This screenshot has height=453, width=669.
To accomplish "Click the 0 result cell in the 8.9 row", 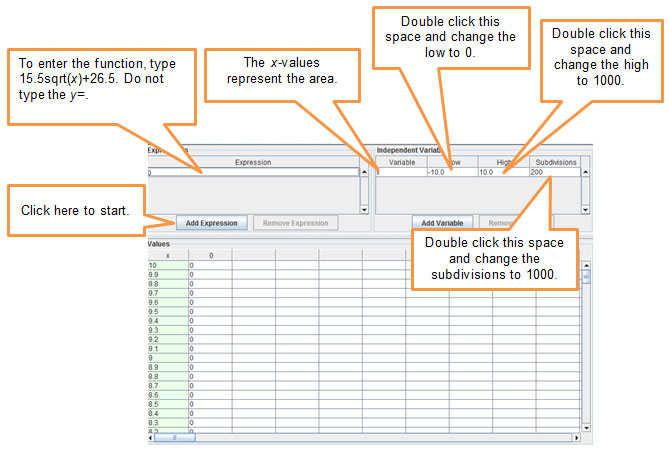I will pos(211,367).
